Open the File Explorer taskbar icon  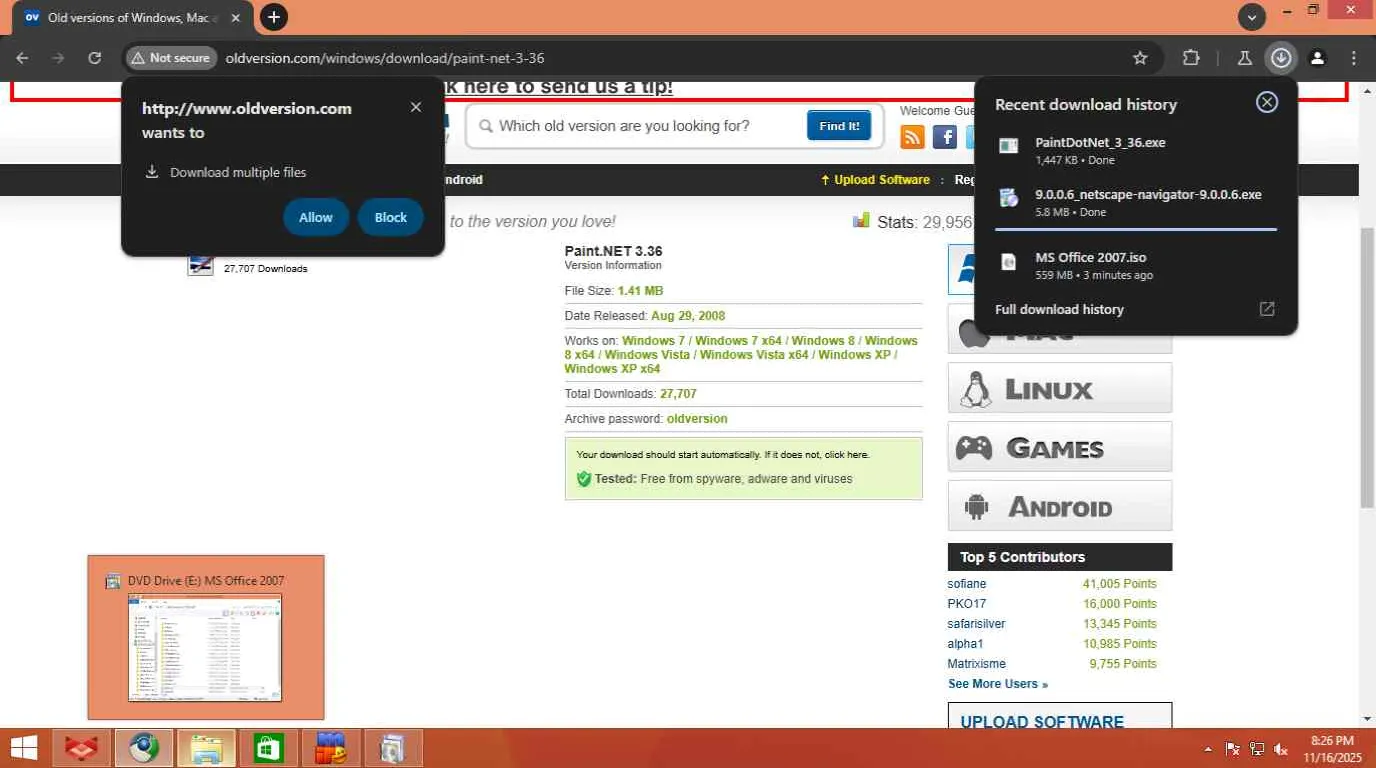207,748
